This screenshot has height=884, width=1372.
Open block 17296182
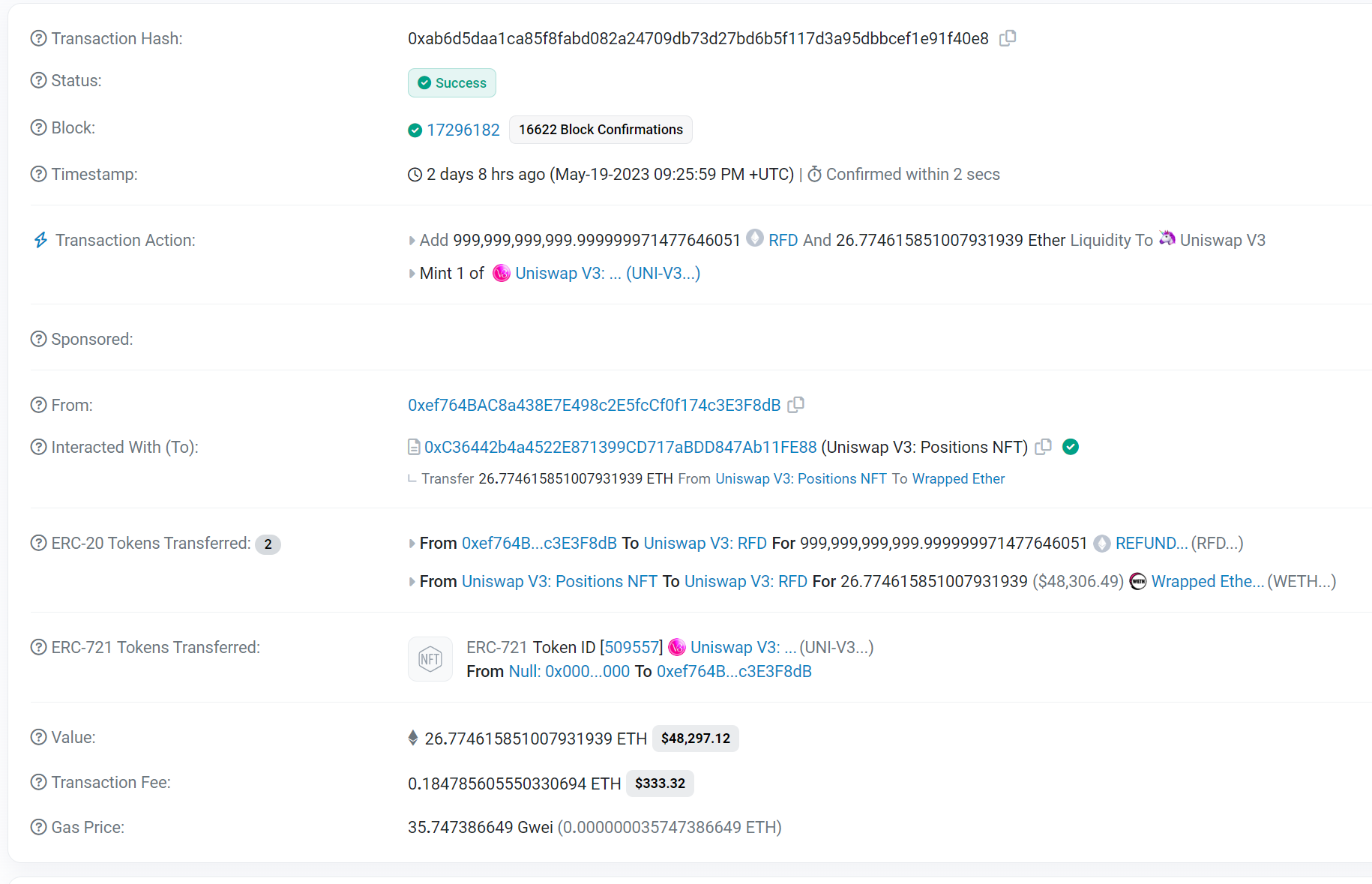pyautogui.click(x=463, y=130)
